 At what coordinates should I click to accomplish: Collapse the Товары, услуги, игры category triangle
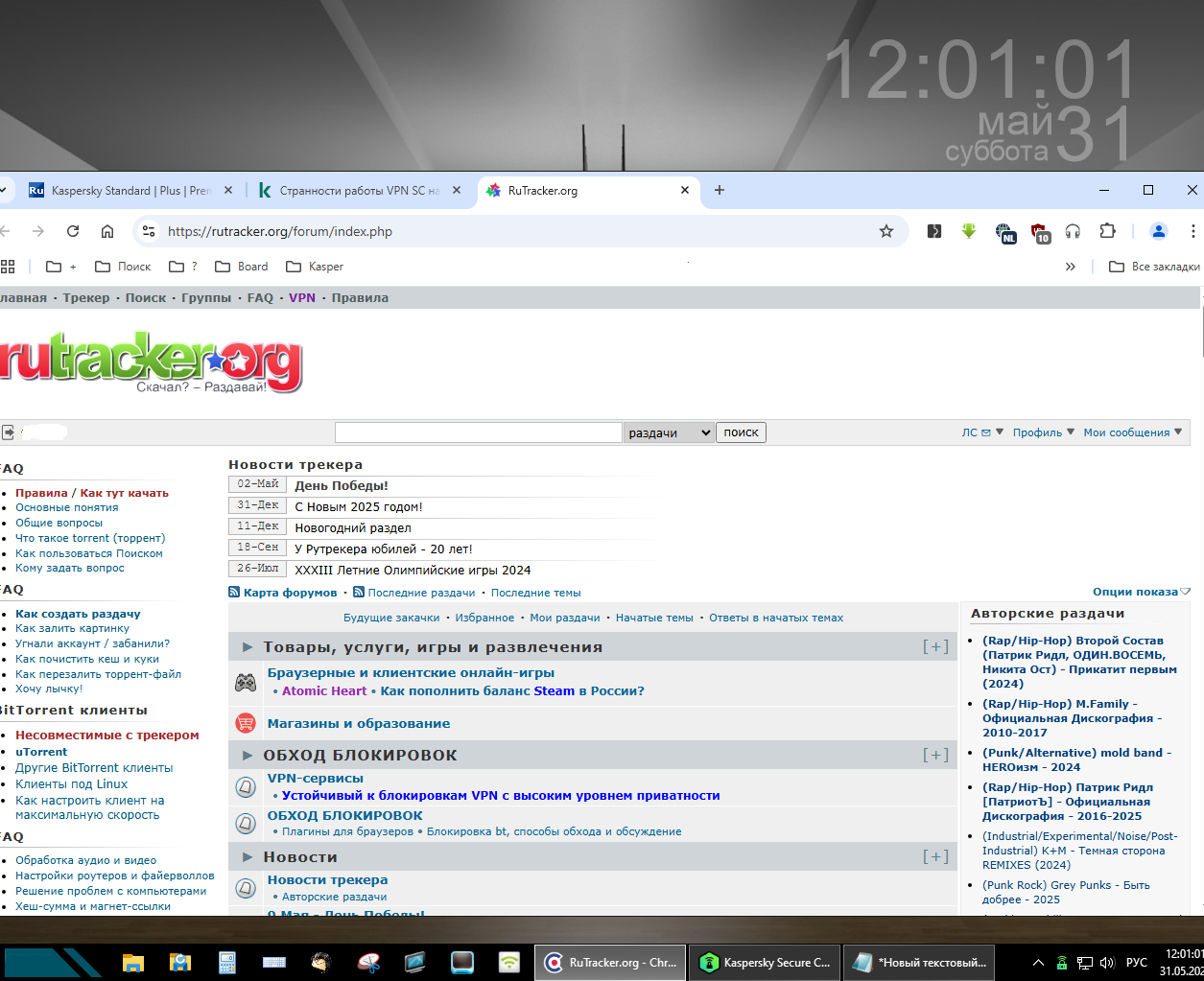pos(248,647)
